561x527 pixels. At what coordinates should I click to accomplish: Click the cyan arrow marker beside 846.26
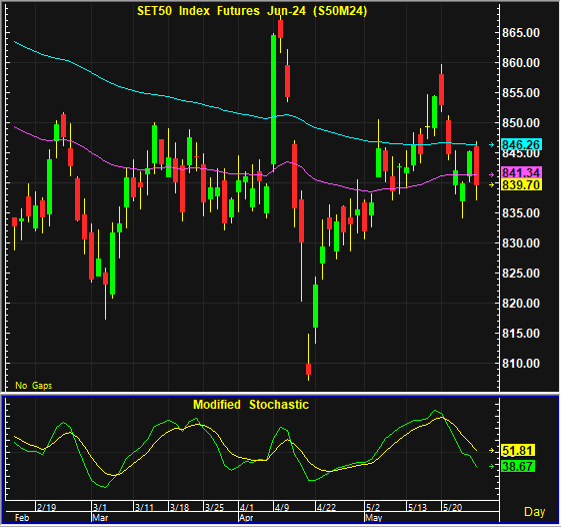coord(492,145)
